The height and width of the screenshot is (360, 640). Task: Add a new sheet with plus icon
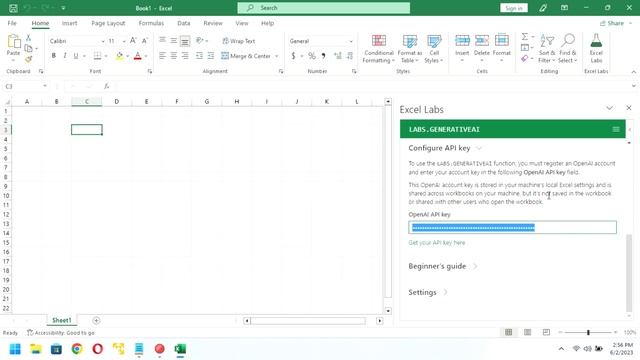point(96,320)
